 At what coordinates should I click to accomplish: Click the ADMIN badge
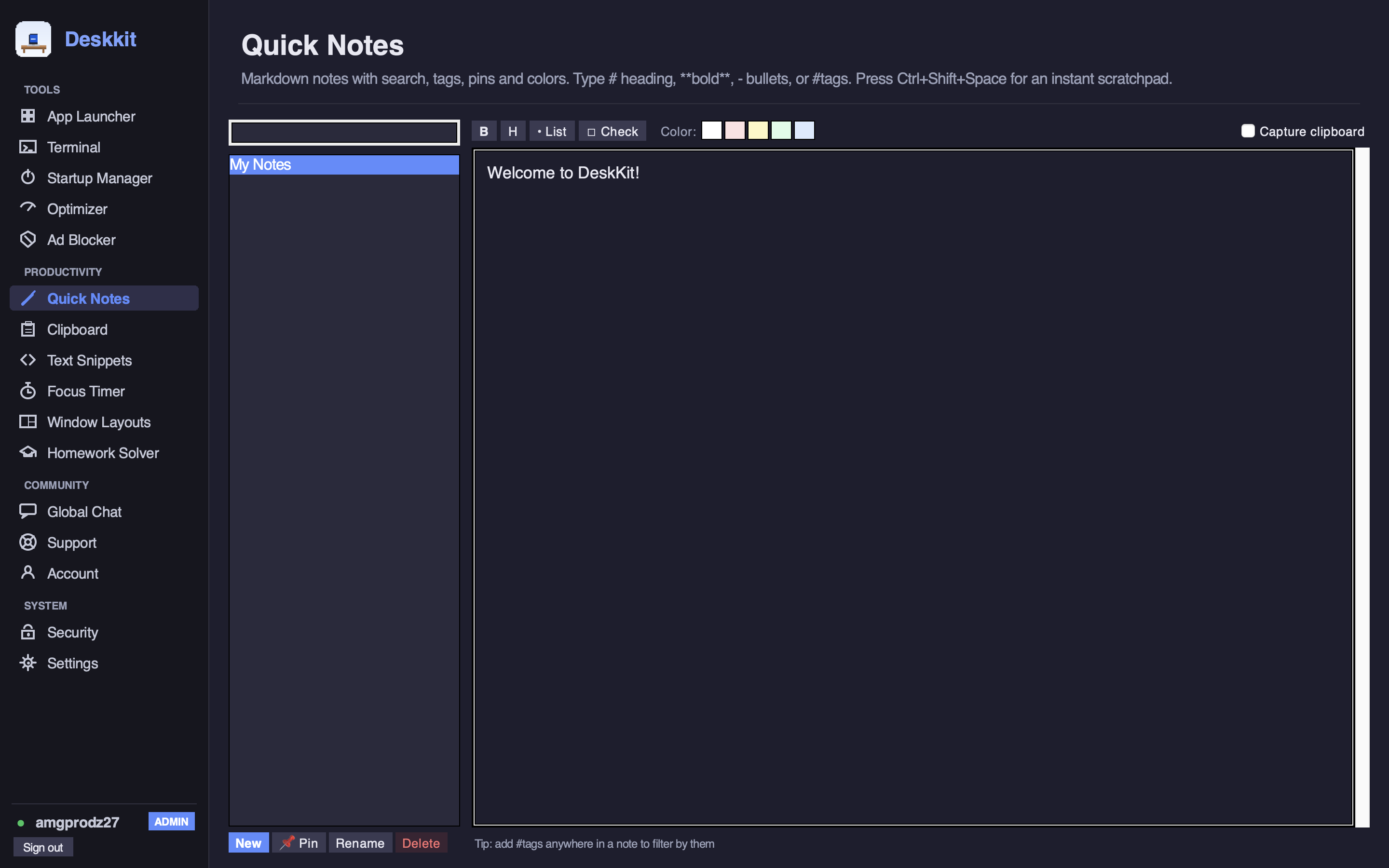tap(172, 822)
